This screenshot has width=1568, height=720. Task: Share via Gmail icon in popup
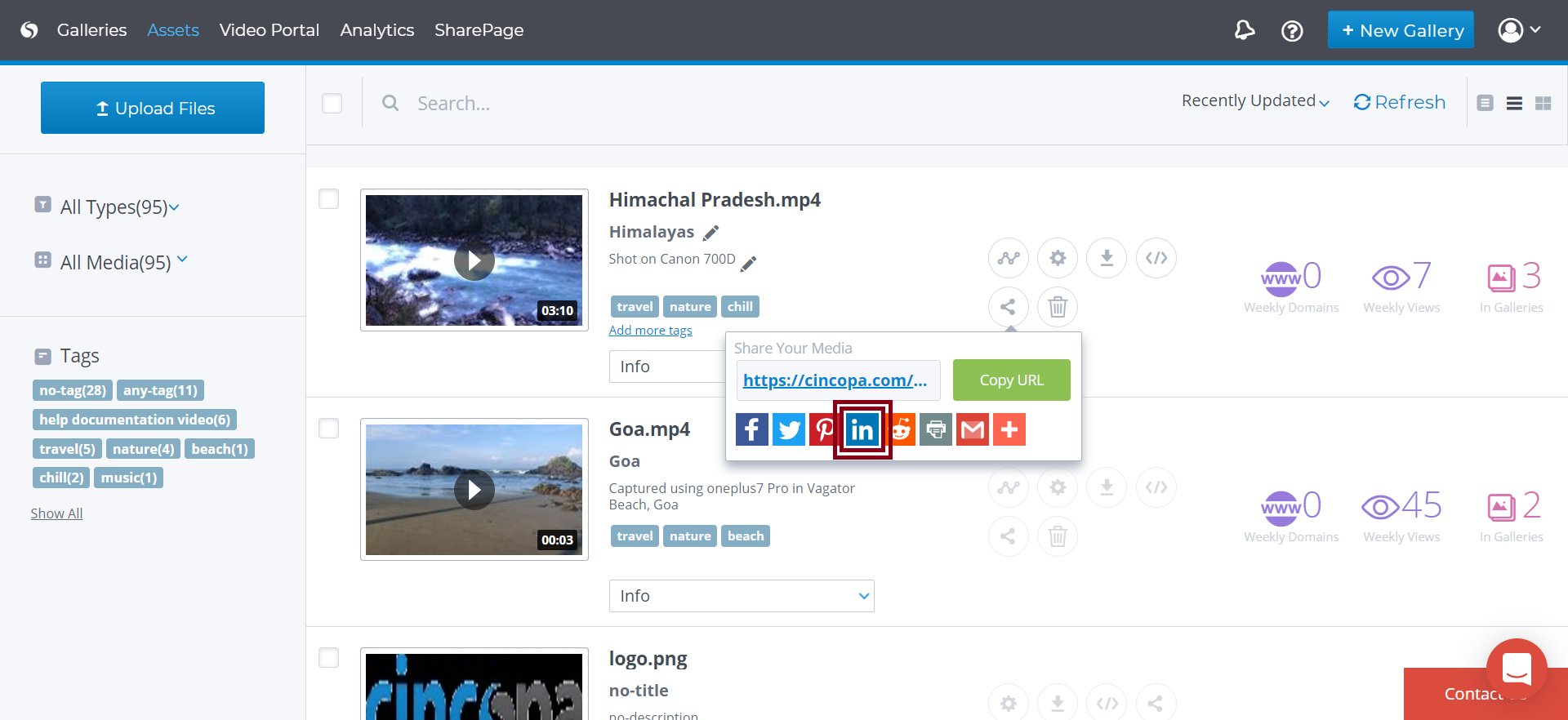(x=972, y=429)
